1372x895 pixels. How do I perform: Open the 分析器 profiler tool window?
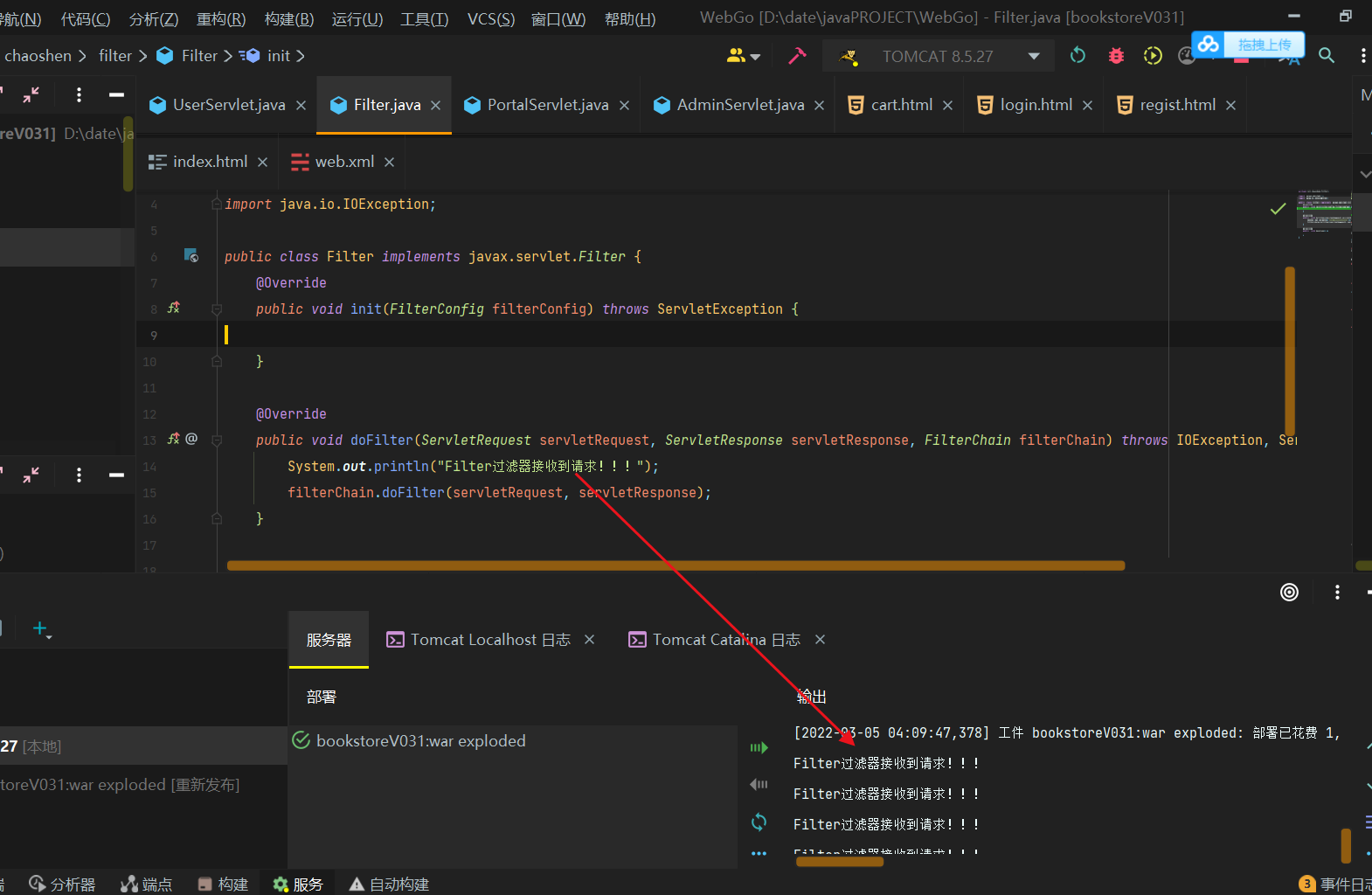(x=62, y=885)
